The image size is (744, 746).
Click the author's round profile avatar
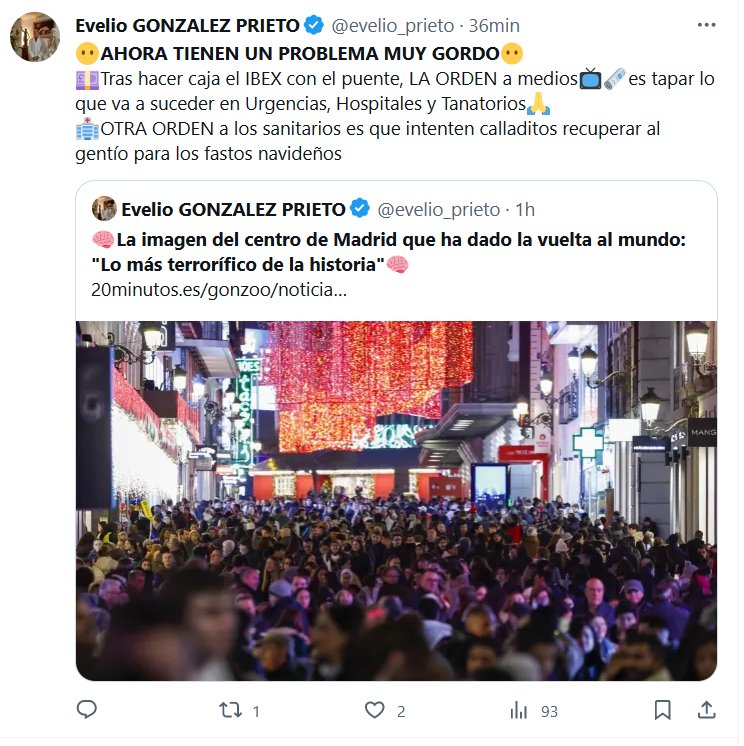[35, 37]
